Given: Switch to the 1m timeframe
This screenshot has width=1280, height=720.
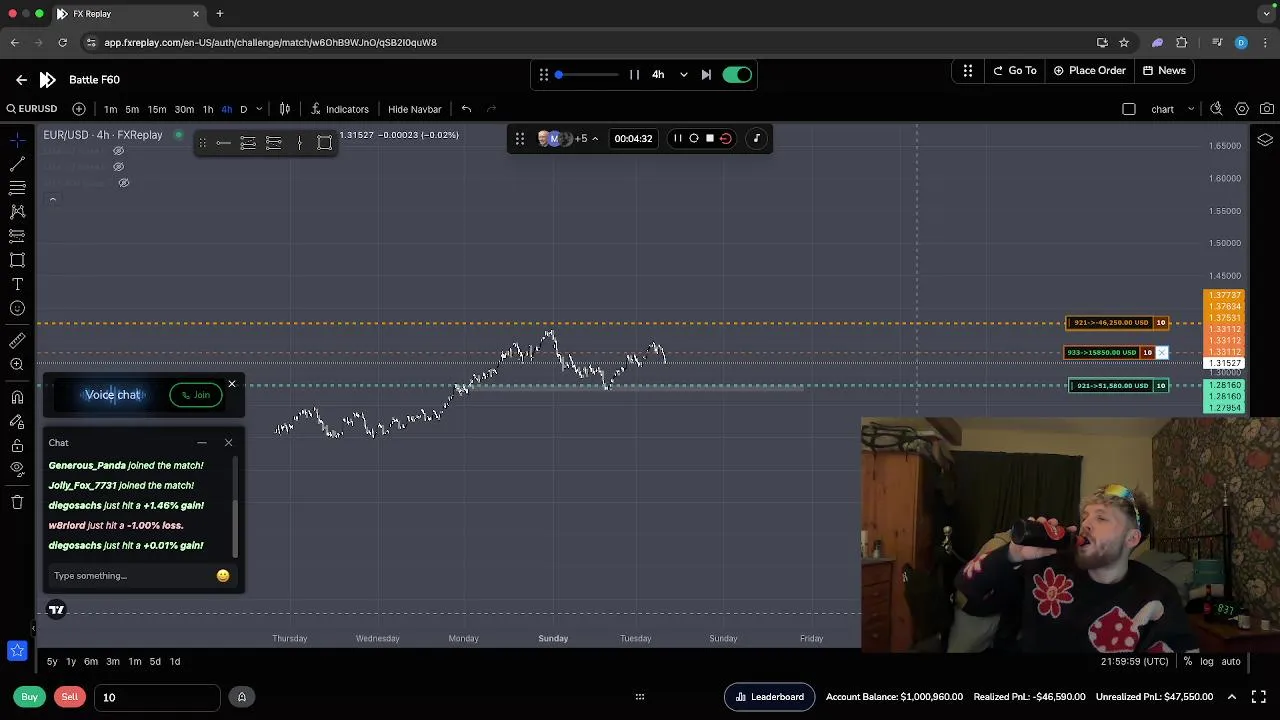Looking at the screenshot, I should pos(110,109).
